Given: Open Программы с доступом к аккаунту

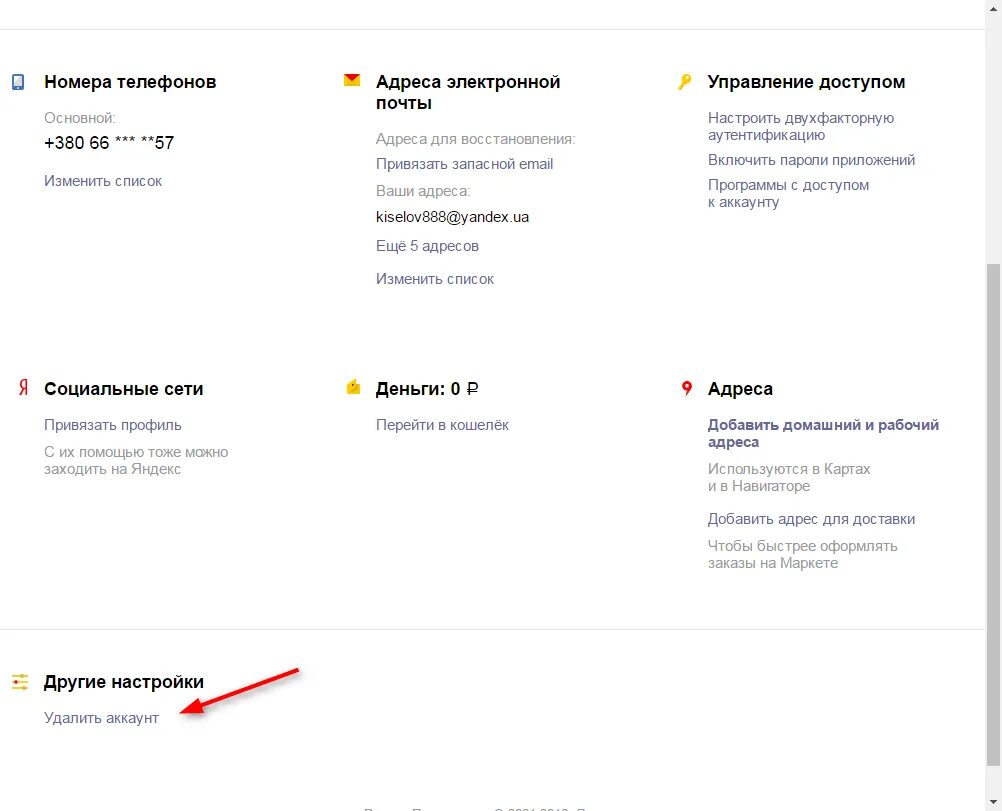Looking at the screenshot, I should [x=789, y=193].
